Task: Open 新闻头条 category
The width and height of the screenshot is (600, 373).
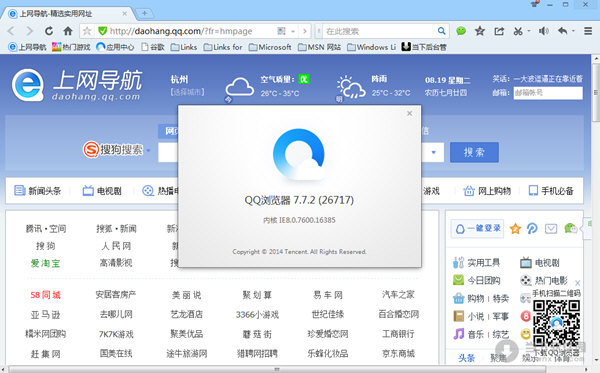Action: point(38,191)
